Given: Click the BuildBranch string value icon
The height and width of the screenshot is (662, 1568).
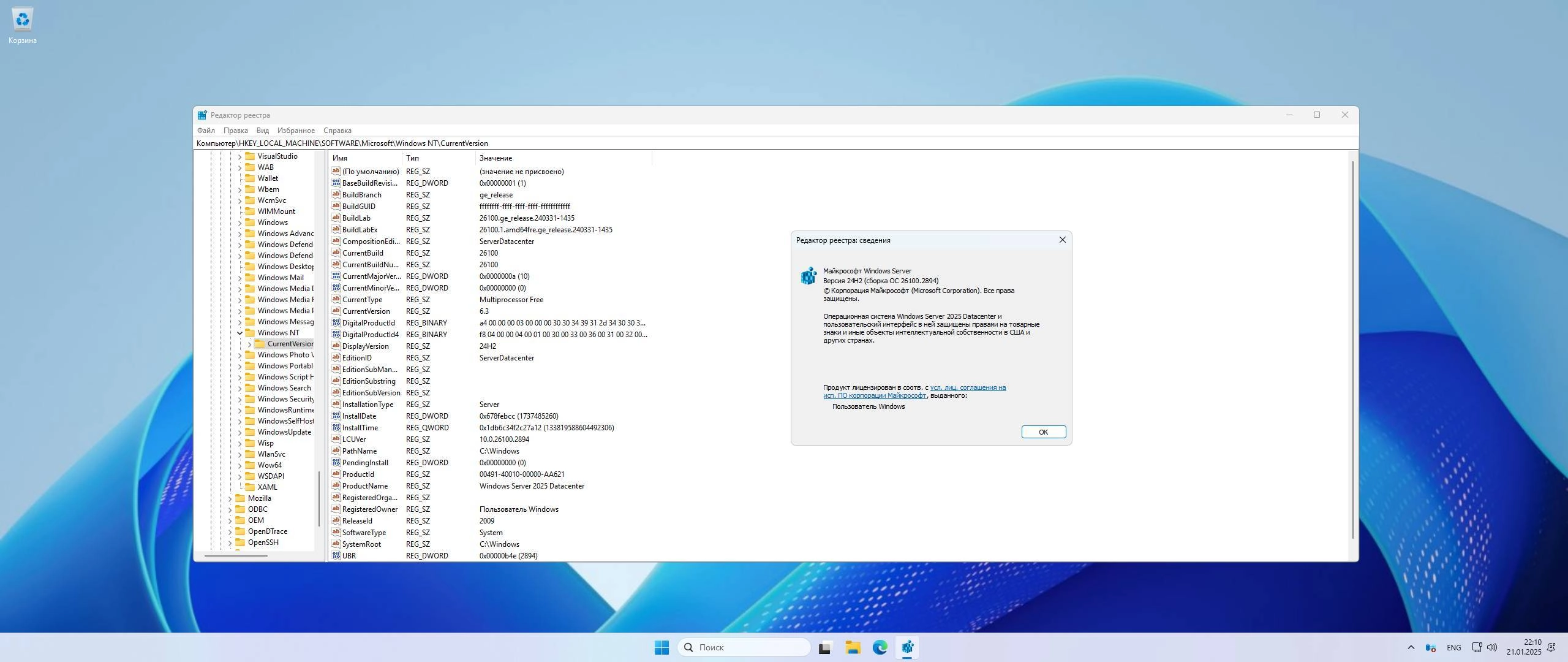Looking at the screenshot, I should (336, 194).
